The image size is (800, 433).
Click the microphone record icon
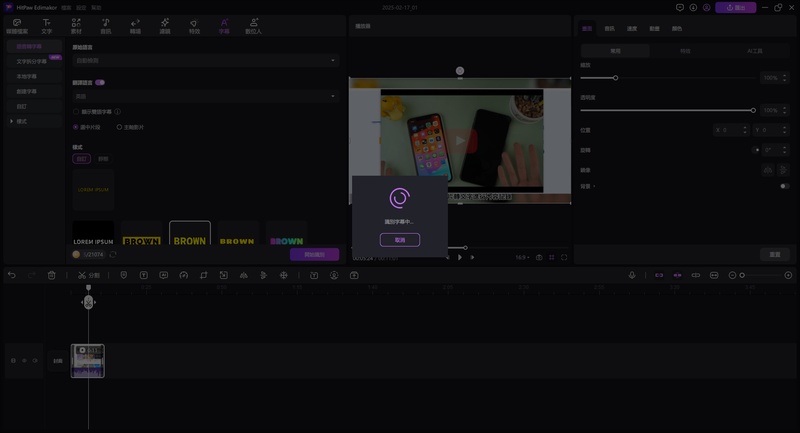coord(632,275)
